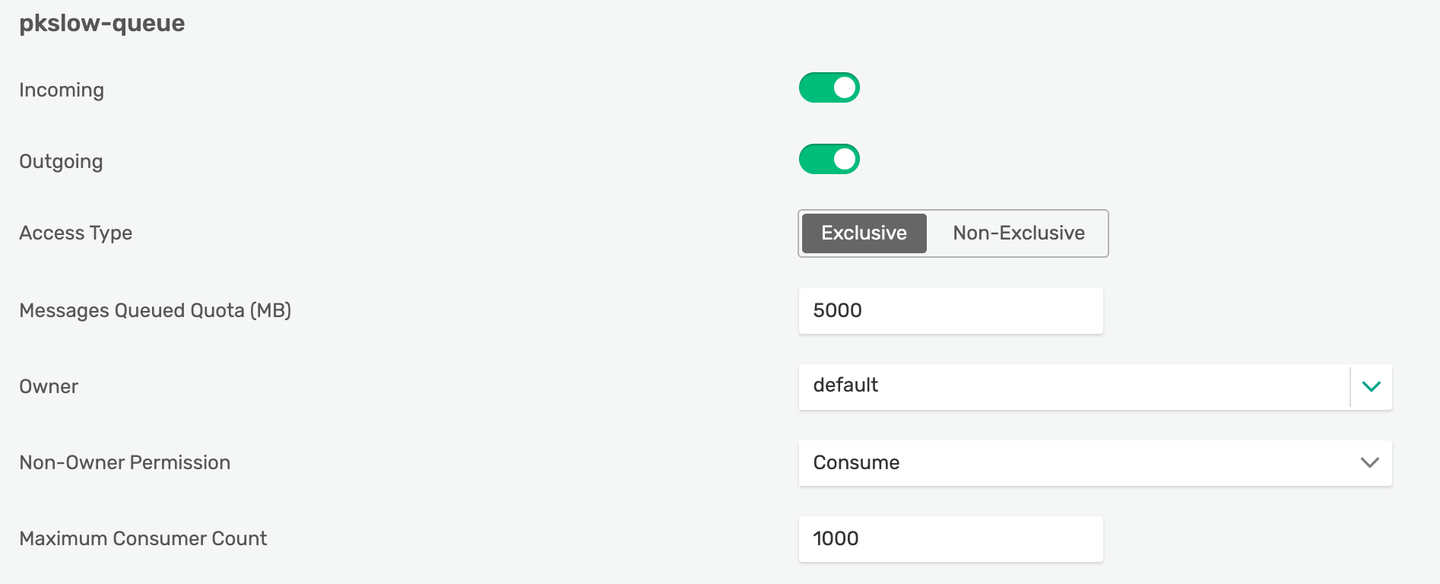Click the Access Type label
Screen dimensions: 1440x584
click(x=76, y=233)
